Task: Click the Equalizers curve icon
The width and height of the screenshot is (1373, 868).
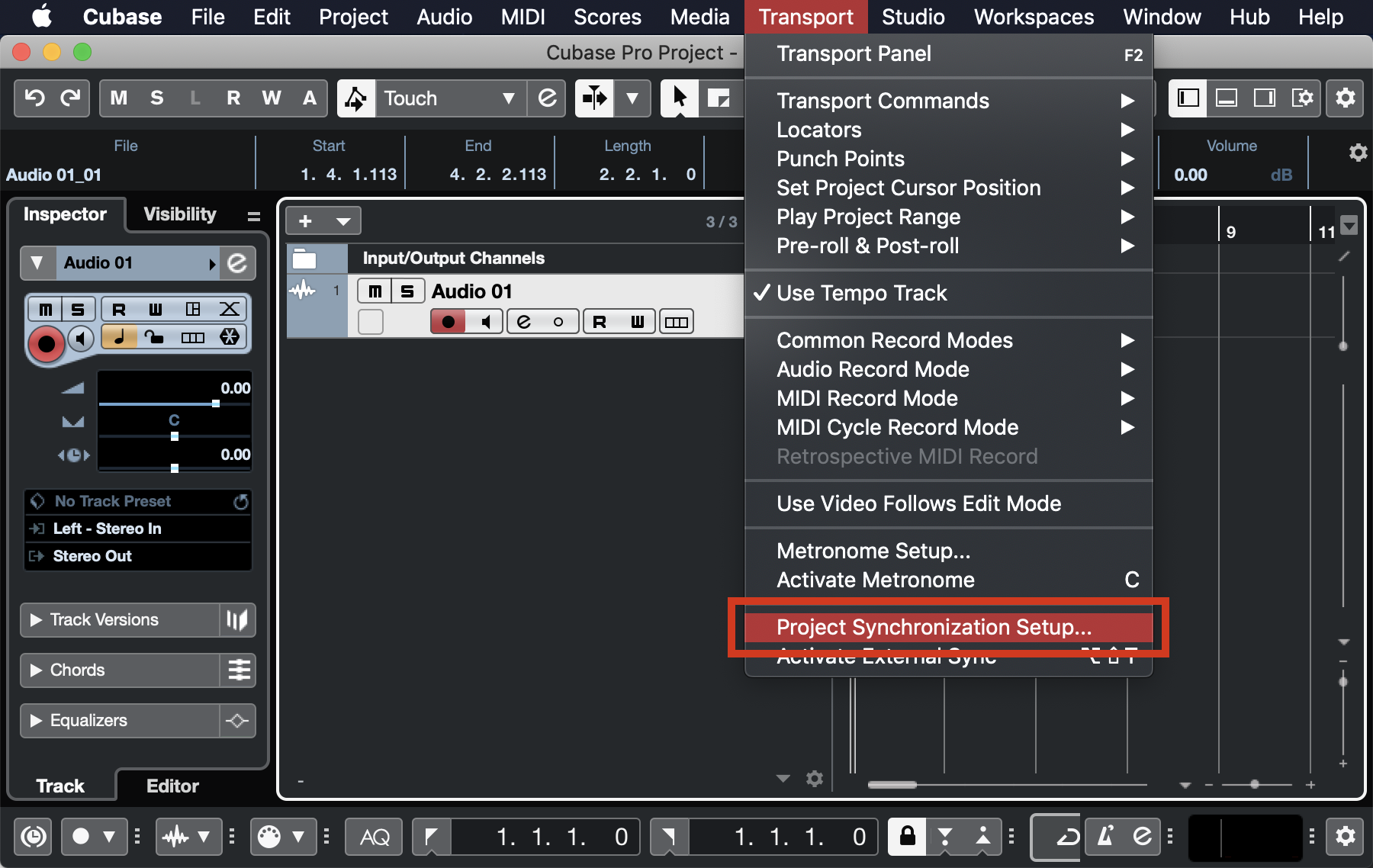Action: coord(237,721)
